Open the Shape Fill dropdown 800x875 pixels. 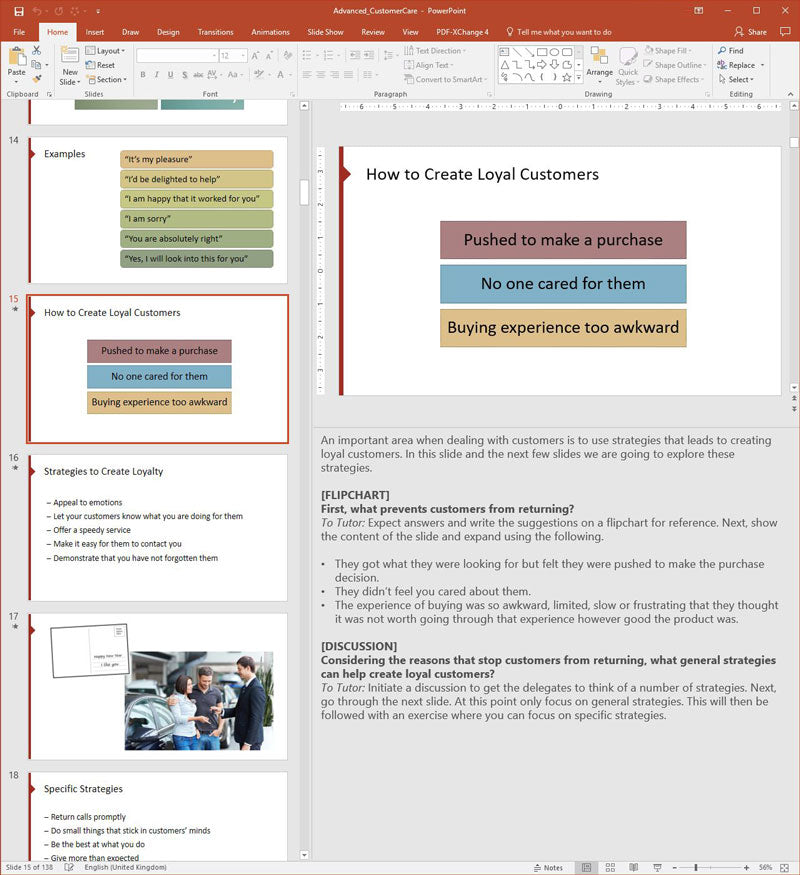(668, 51)
